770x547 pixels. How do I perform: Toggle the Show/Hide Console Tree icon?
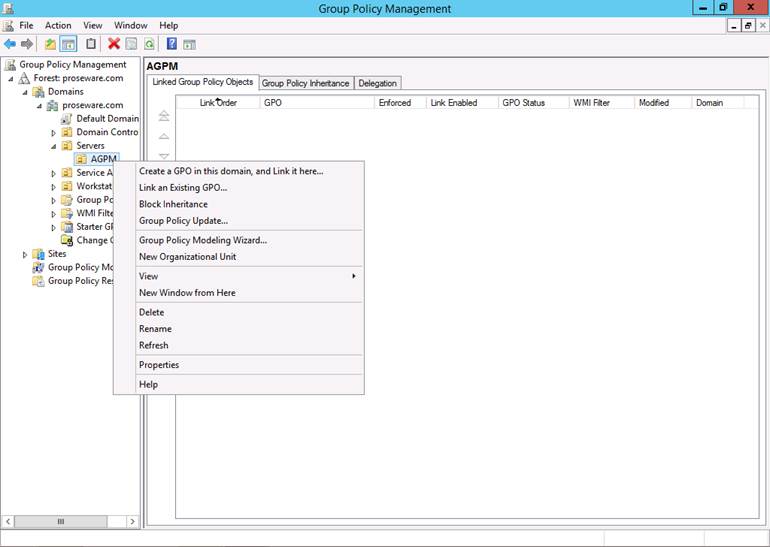pos(69,44)
